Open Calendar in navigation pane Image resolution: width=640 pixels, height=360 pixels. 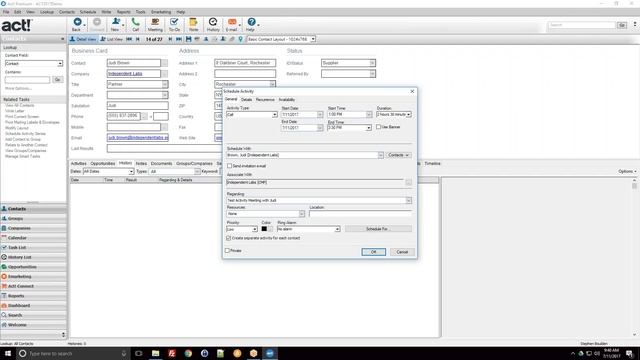click(x=33, y=238)
